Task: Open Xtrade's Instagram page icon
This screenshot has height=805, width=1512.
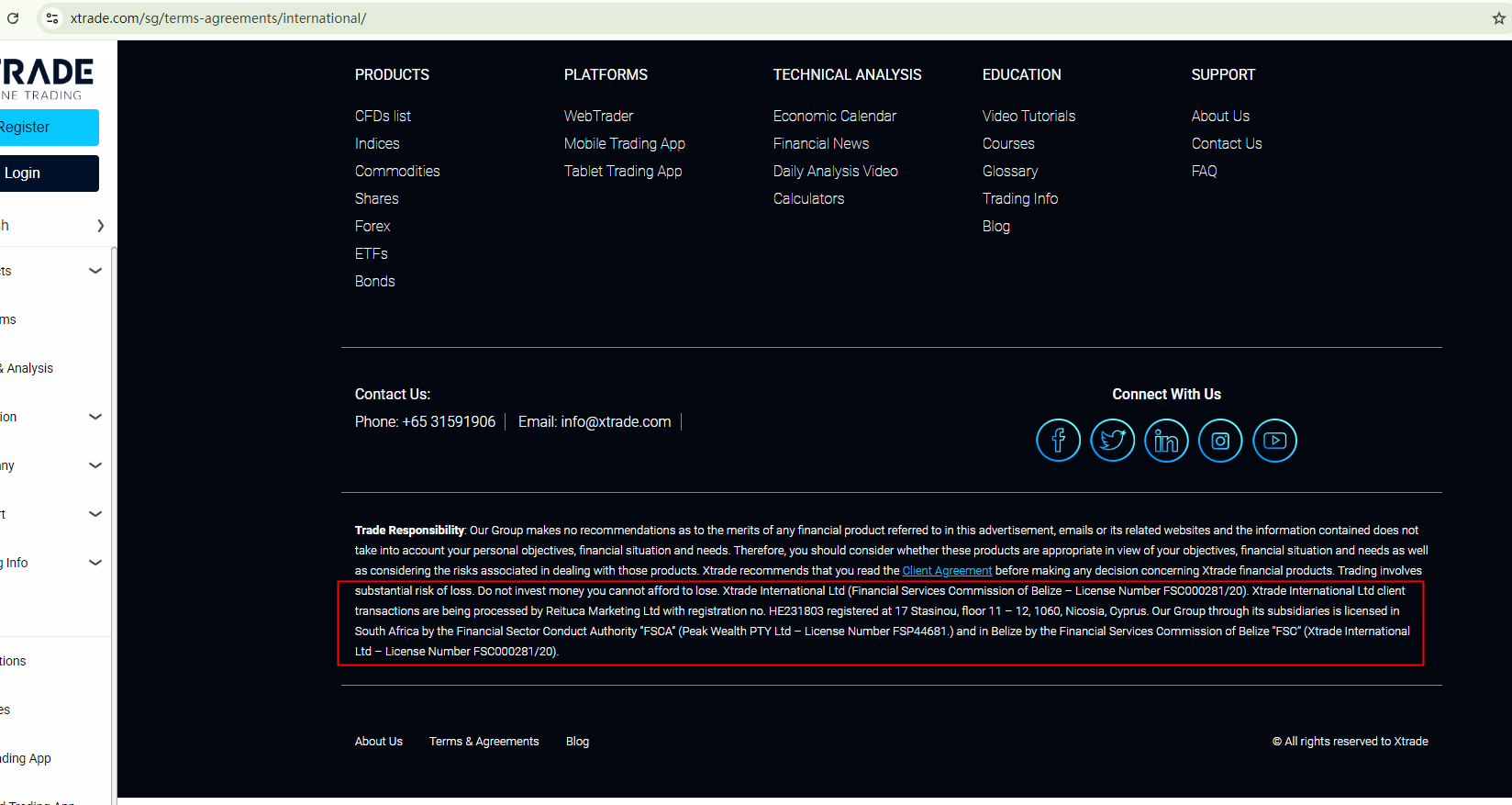Action: tap(1221, 441)
